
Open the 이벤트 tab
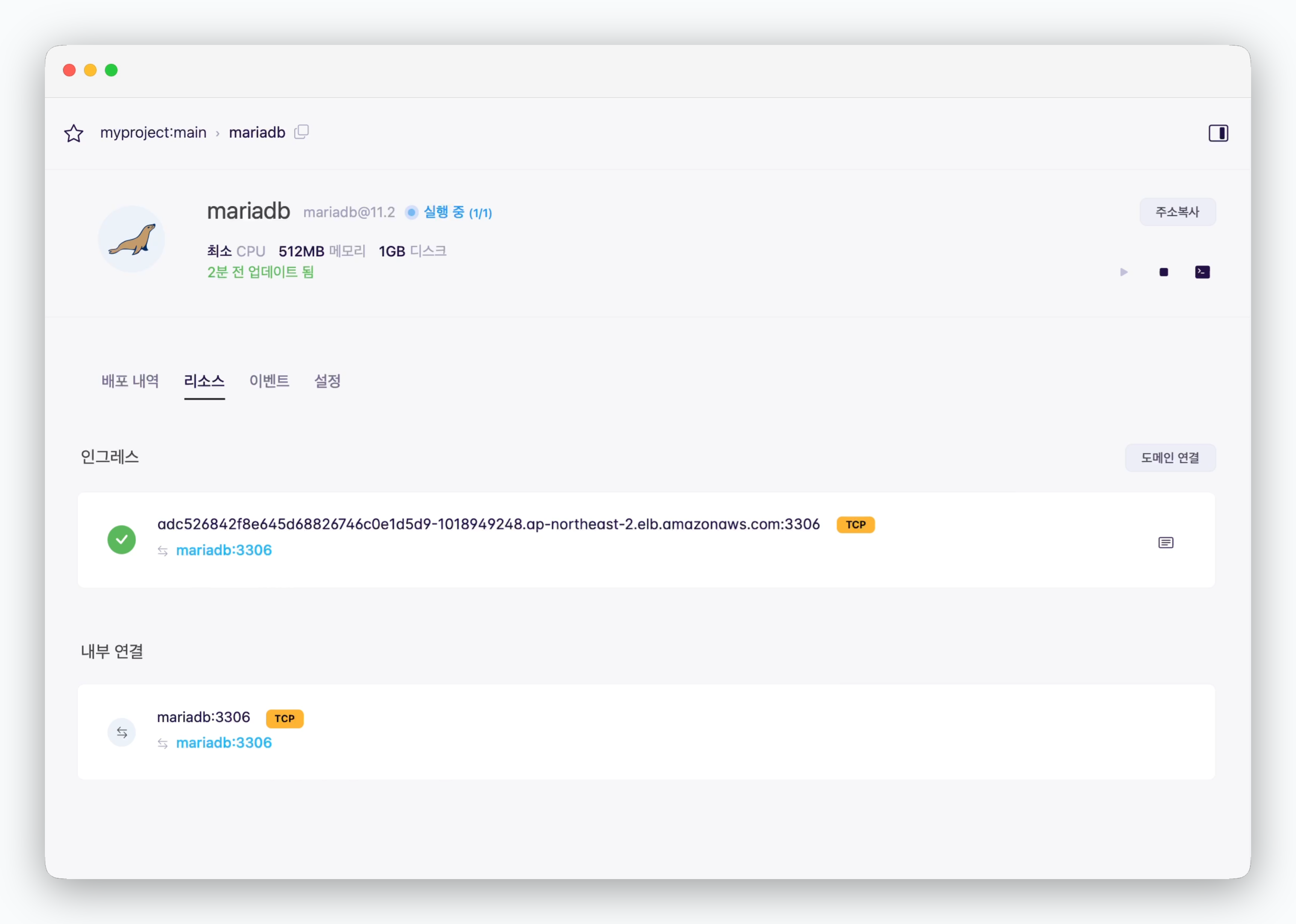(269, 381)
